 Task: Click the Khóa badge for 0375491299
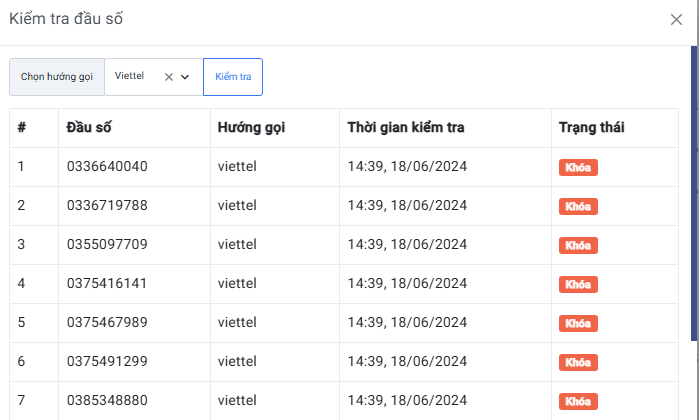coord(578,363)
